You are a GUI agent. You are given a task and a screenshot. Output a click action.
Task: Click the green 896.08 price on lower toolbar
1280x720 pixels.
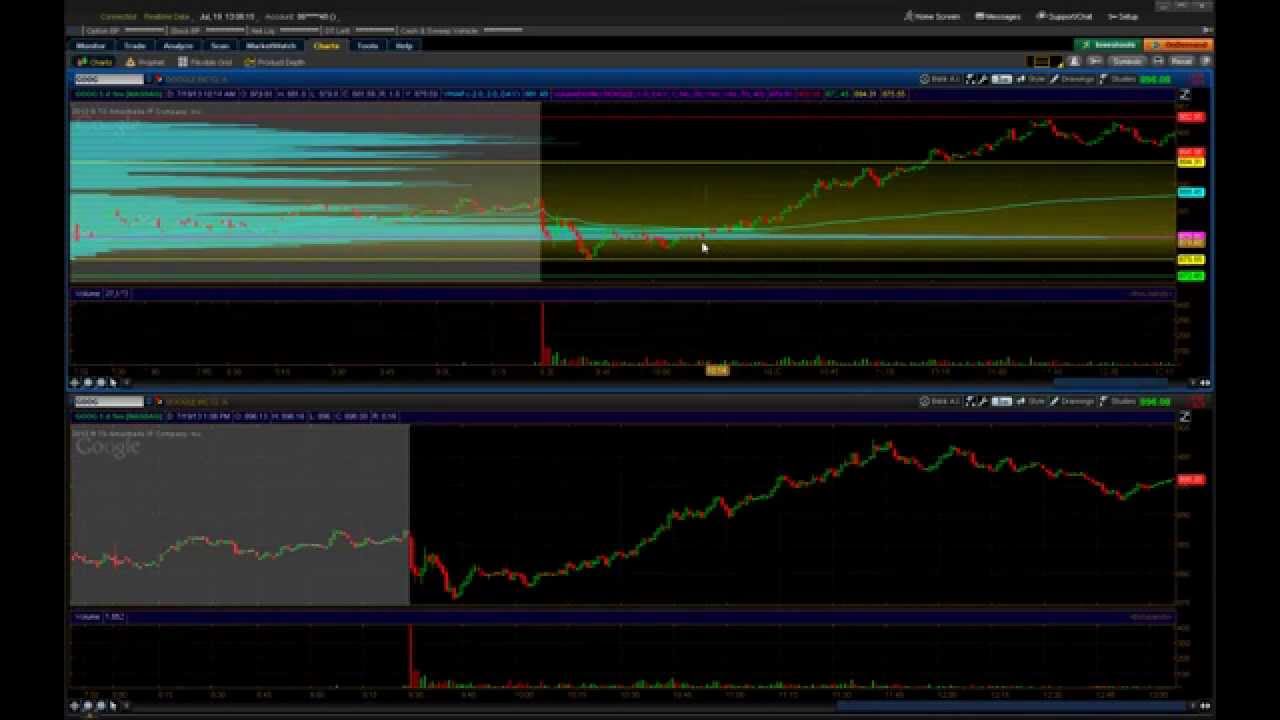[x=1155, y=401]
